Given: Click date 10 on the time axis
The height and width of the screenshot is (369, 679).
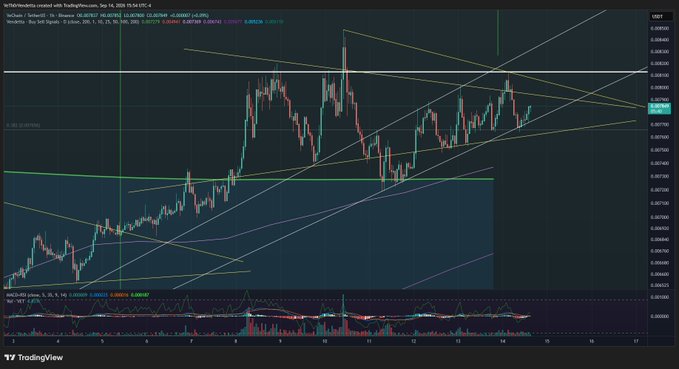Looking at the screenshot, I should coord(325,341).
